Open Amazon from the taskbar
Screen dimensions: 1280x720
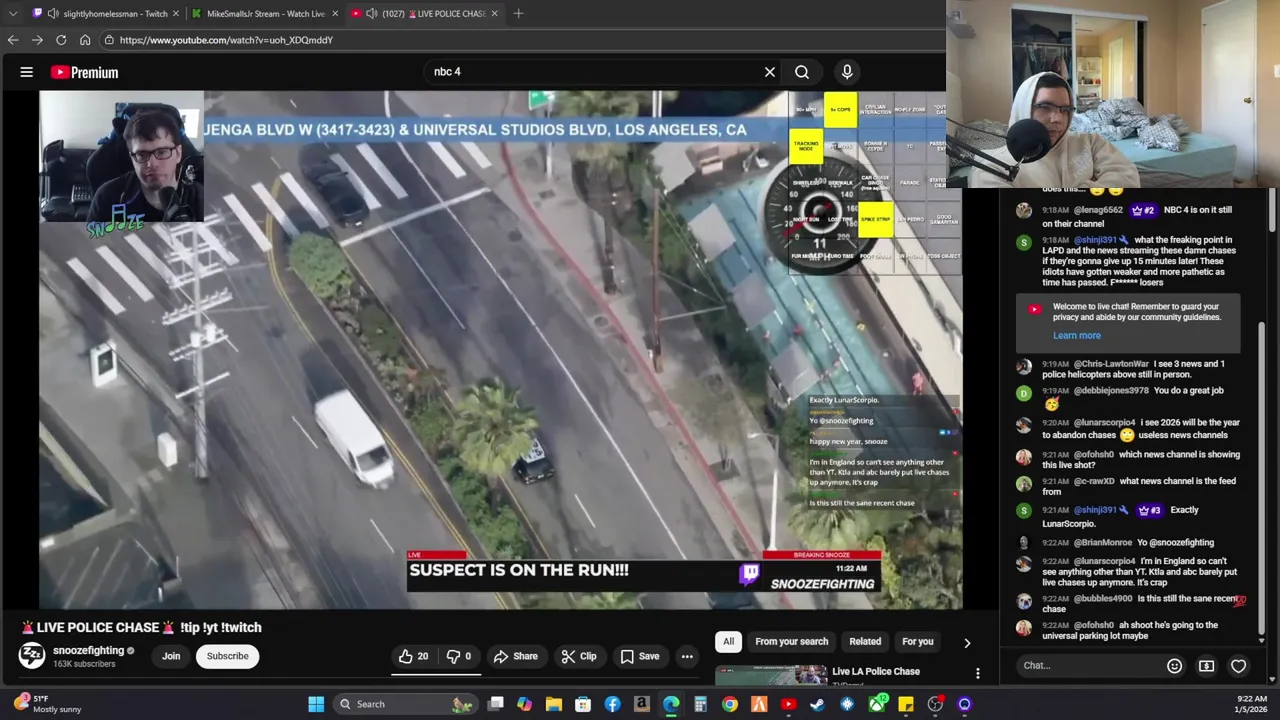click(x=641, y=704)
